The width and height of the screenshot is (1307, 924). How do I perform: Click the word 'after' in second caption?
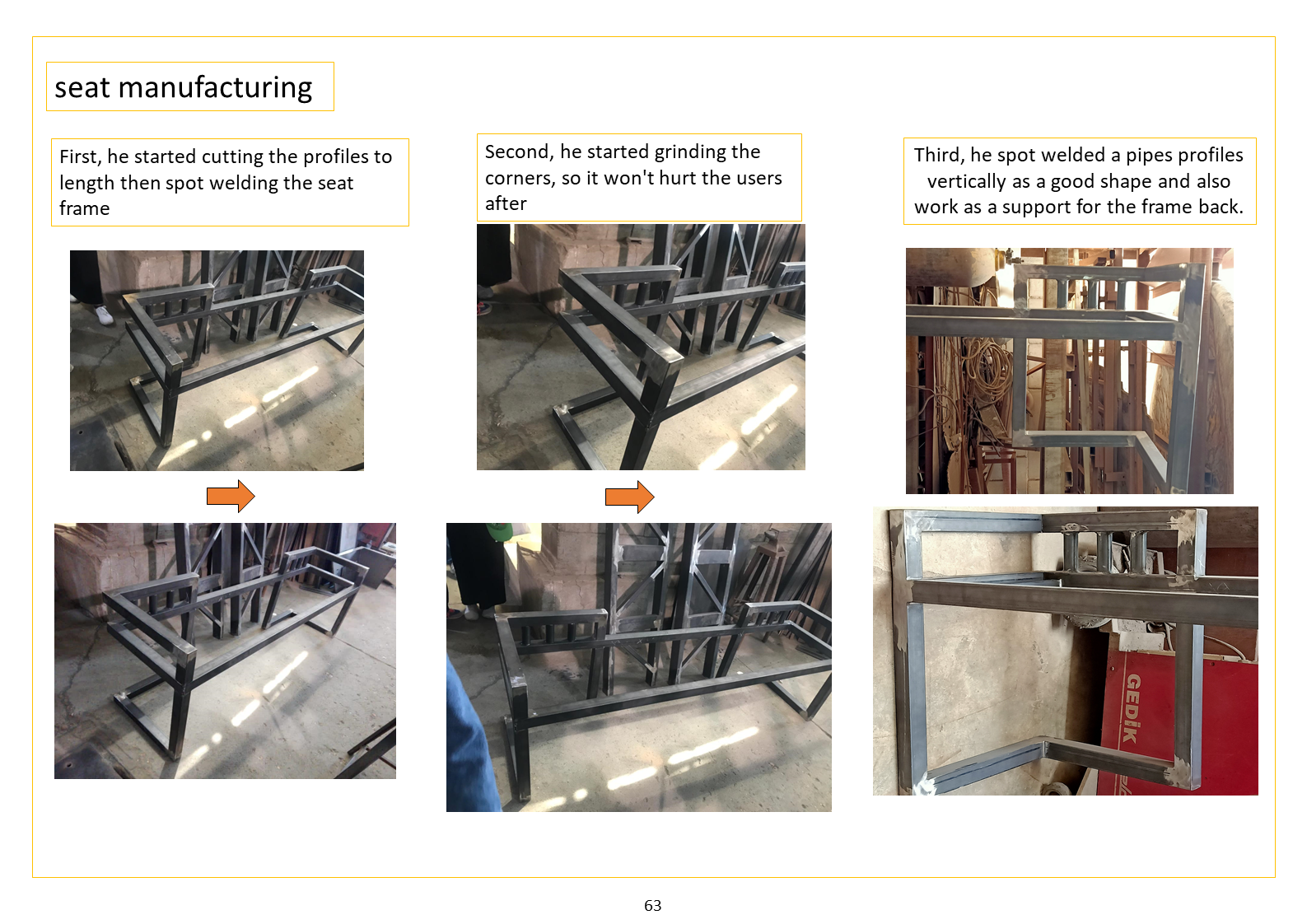tap(506, 203)
